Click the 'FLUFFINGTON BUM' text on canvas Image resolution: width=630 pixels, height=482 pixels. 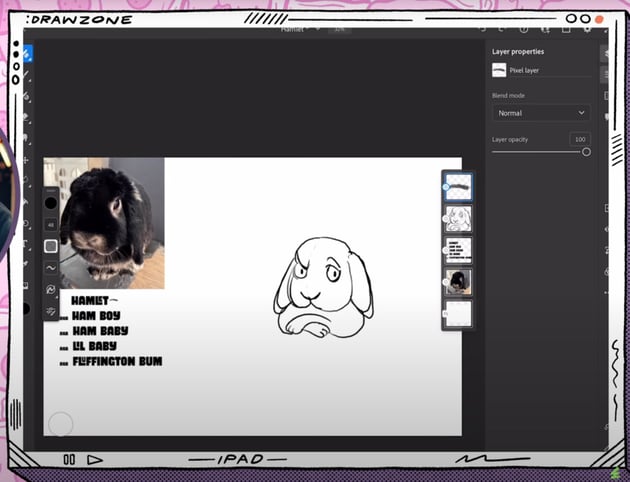[x=117, y=362]
